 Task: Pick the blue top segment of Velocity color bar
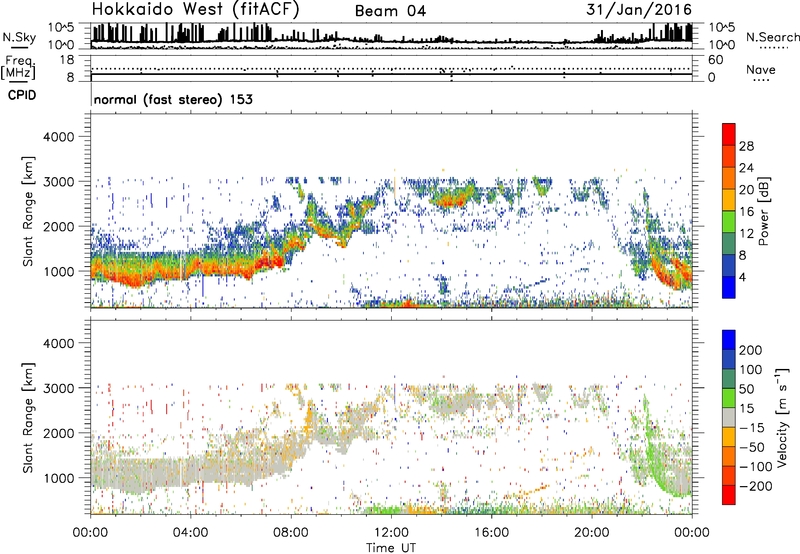(x=729, y=340)
